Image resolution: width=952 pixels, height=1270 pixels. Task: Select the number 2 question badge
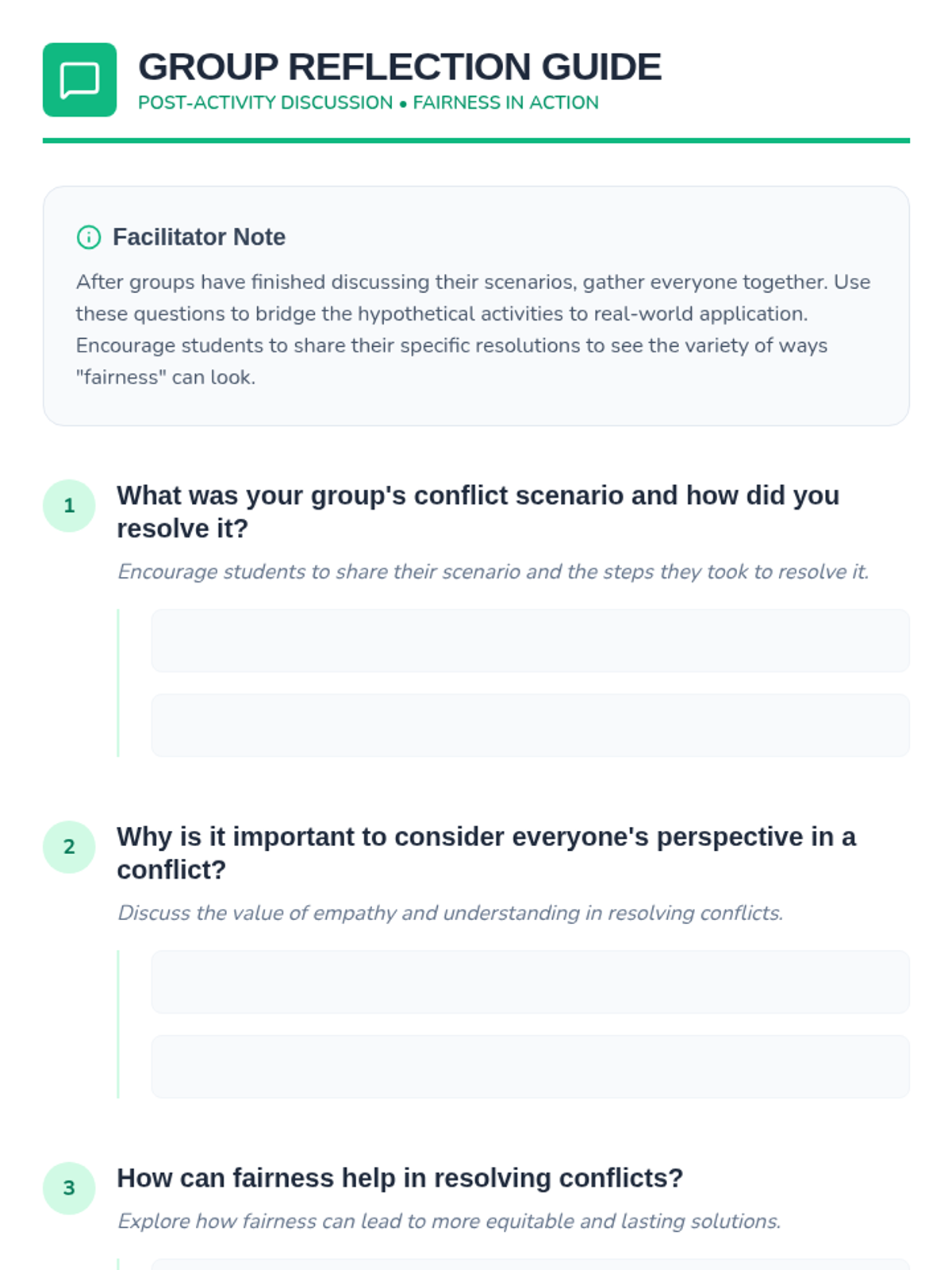[x=69, y=847]
